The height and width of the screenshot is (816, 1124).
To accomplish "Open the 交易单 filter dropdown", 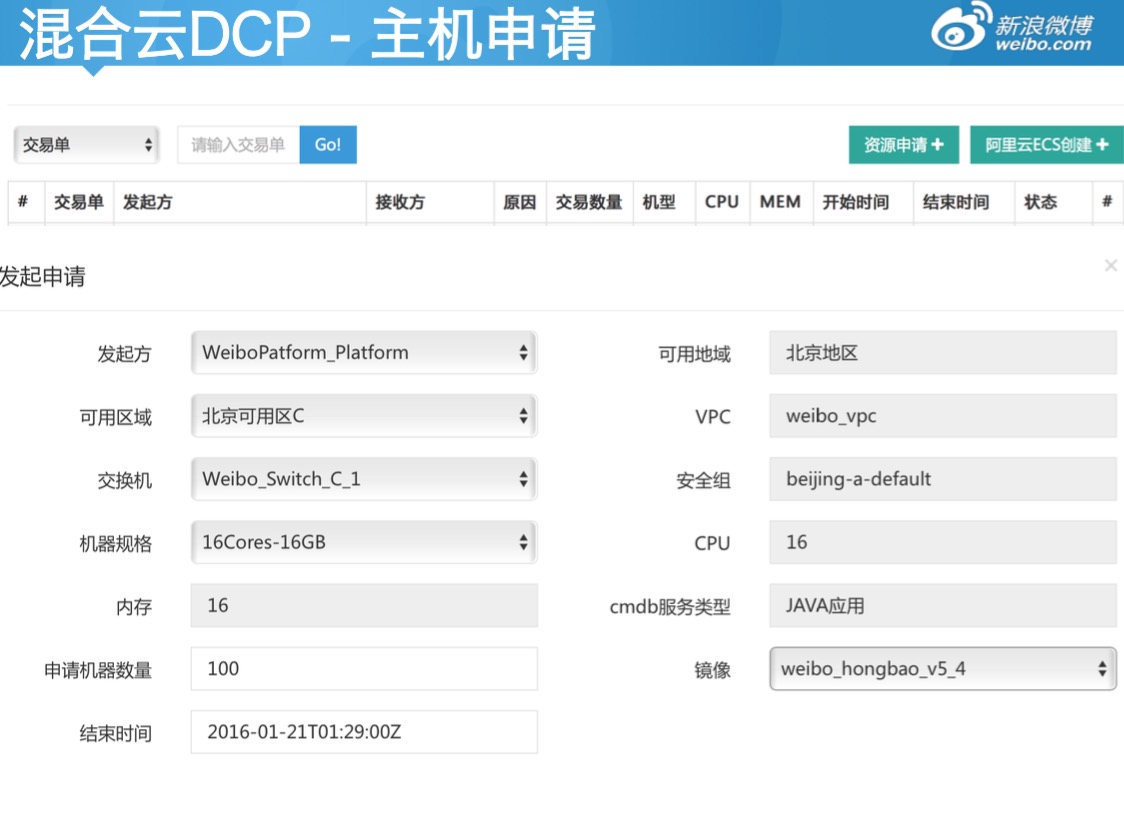I will 86,144.
